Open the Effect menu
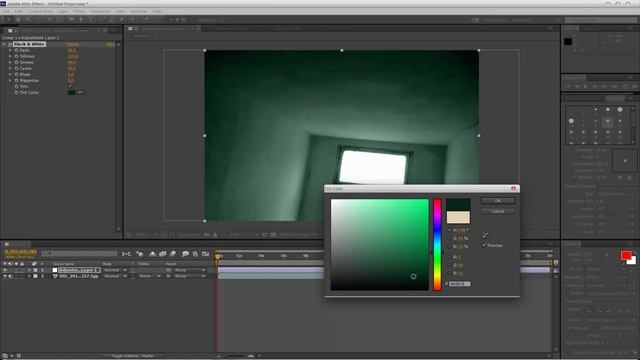The width and height of the screenshot is (640, 360). [79, 11]
